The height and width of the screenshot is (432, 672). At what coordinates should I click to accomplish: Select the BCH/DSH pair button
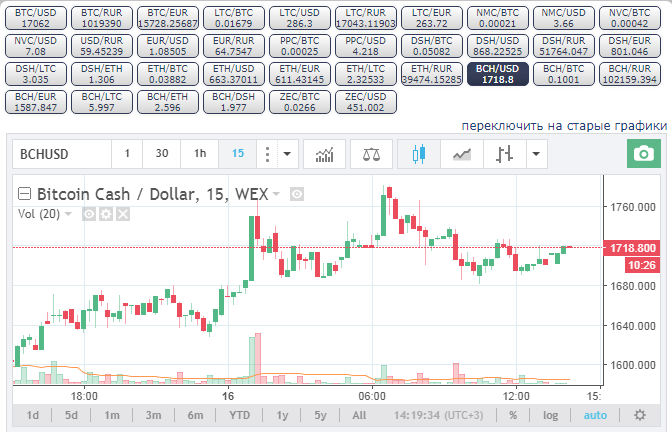[x=234, y=102]
